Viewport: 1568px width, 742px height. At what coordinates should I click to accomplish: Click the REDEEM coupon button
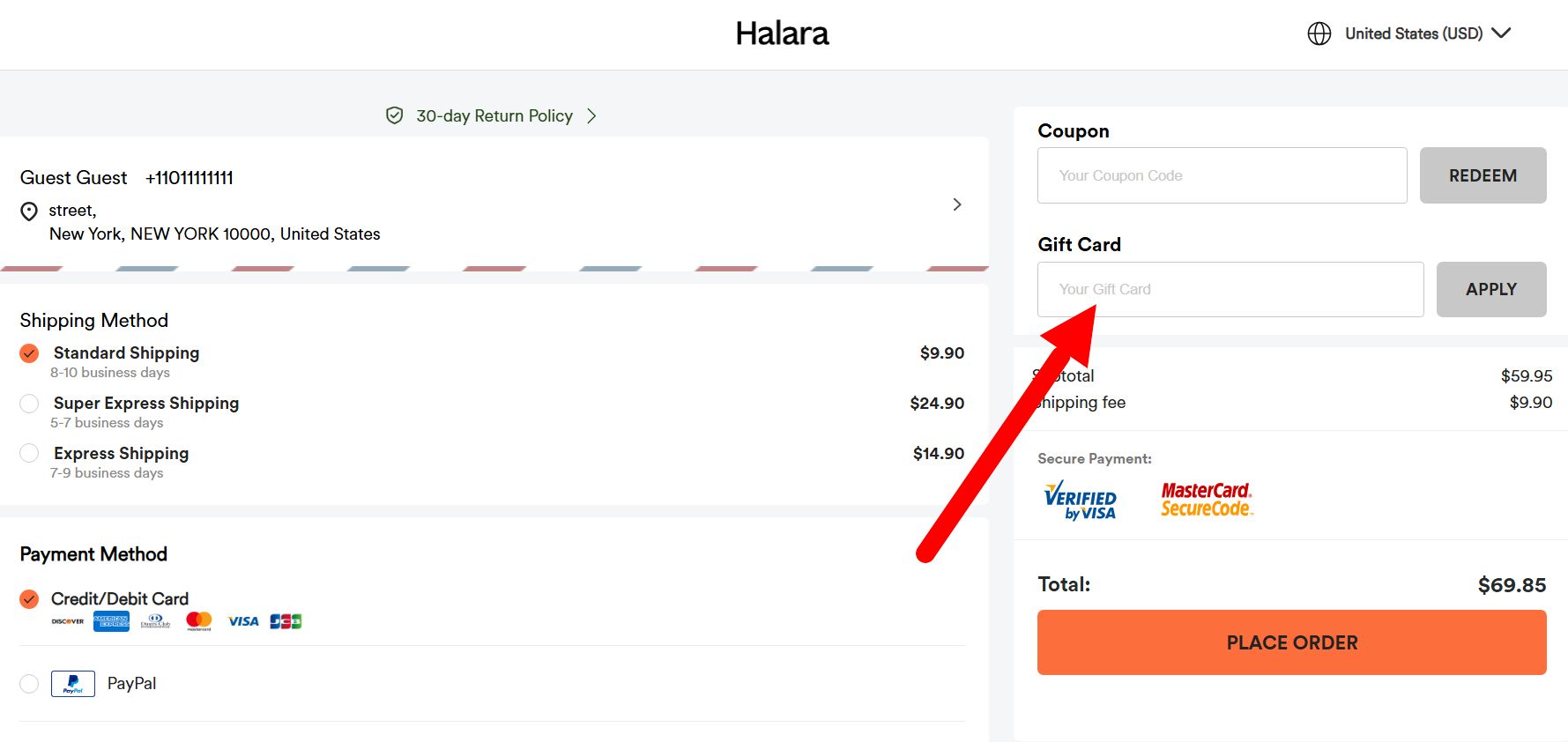click(1483, 175)
